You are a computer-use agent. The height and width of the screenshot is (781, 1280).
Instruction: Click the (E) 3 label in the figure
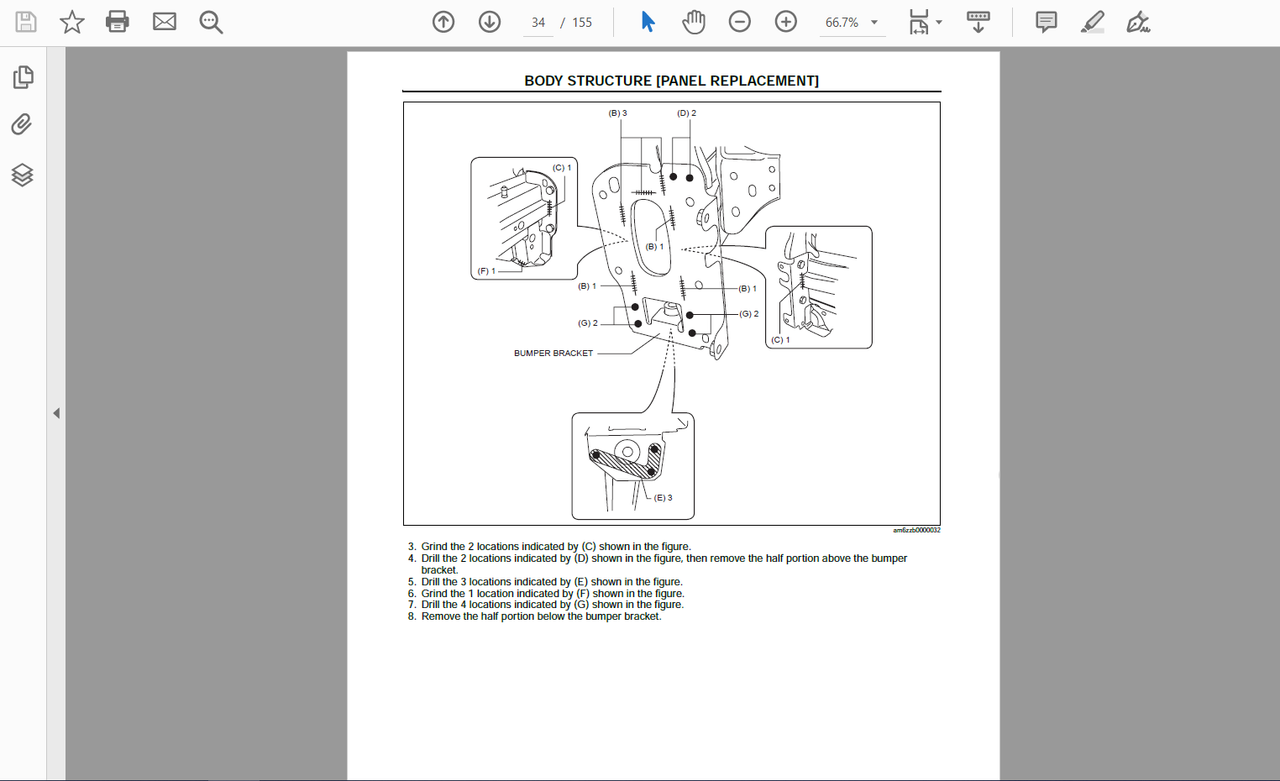point(663,498)
